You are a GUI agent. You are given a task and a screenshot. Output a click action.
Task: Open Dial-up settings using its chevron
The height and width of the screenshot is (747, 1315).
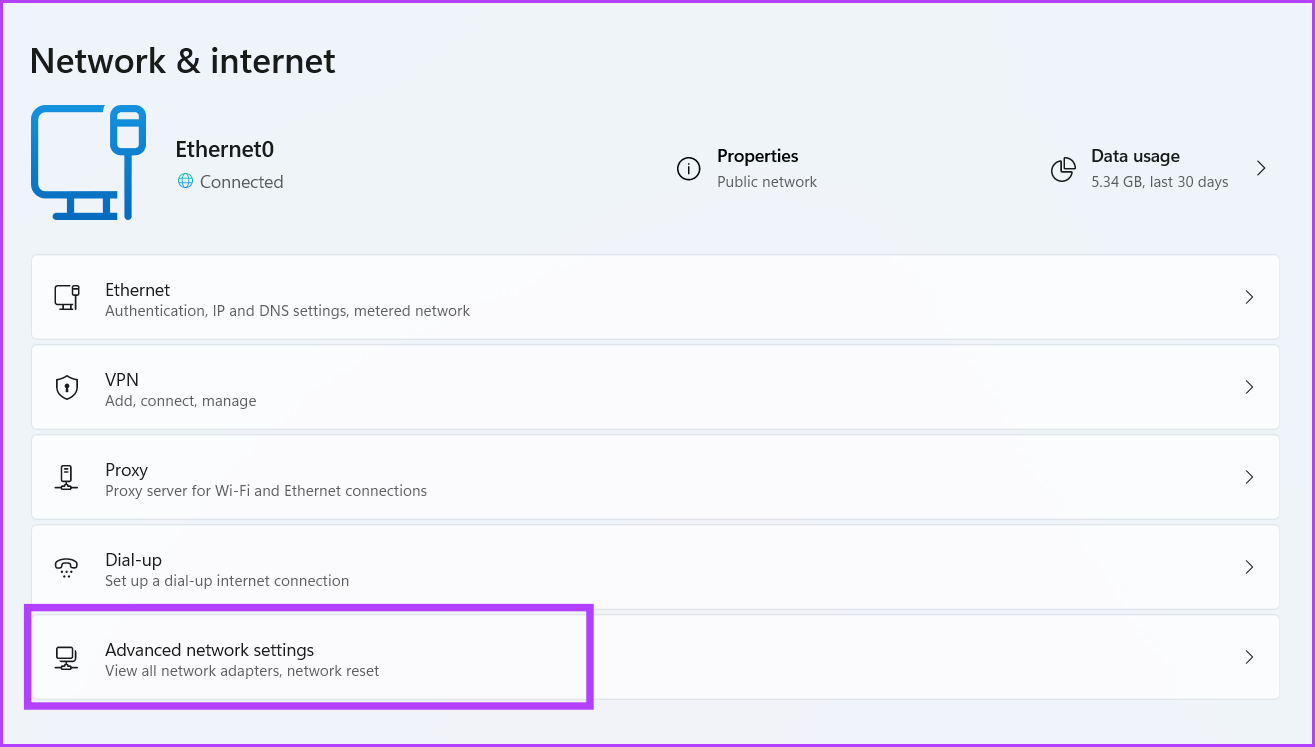(1249, 567)
